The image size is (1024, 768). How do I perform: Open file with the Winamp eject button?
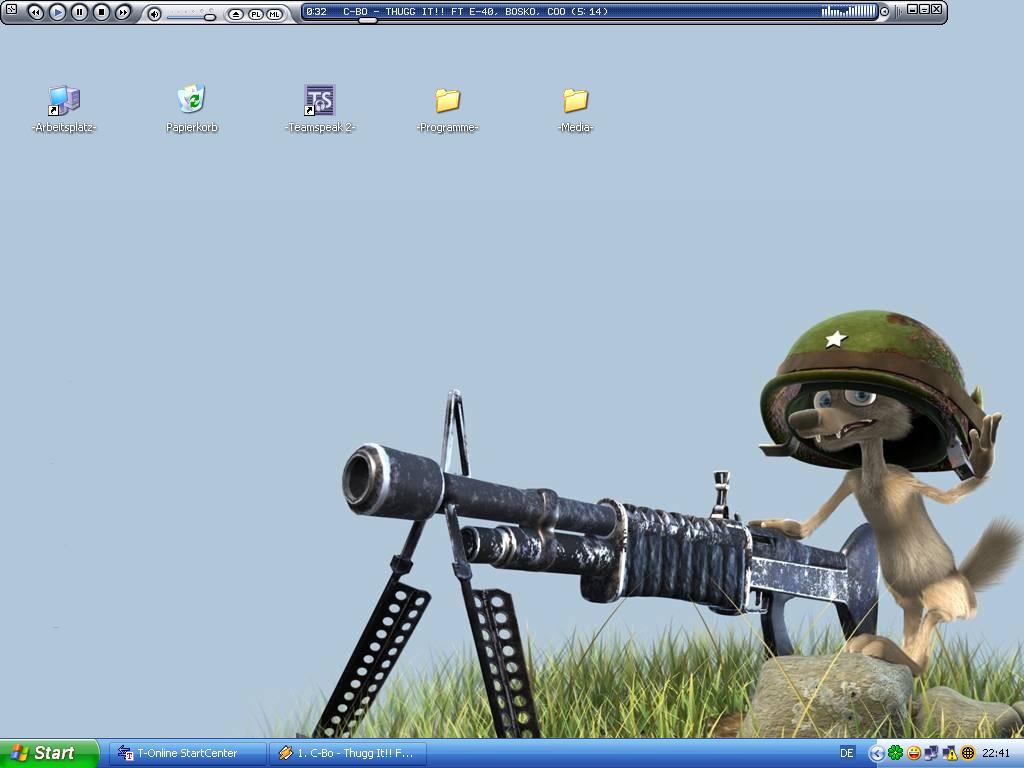tap(236, 14)
